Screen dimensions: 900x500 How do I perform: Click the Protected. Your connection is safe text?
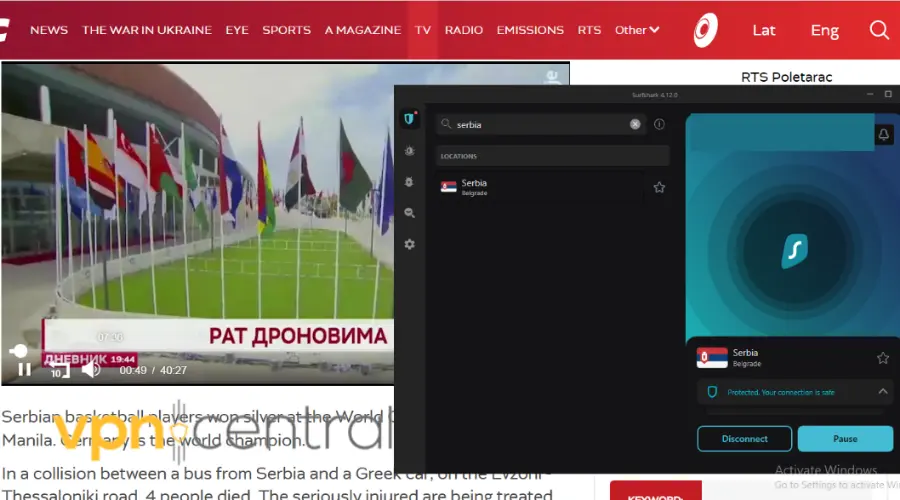pyautogui.click(x=781, y=393)
